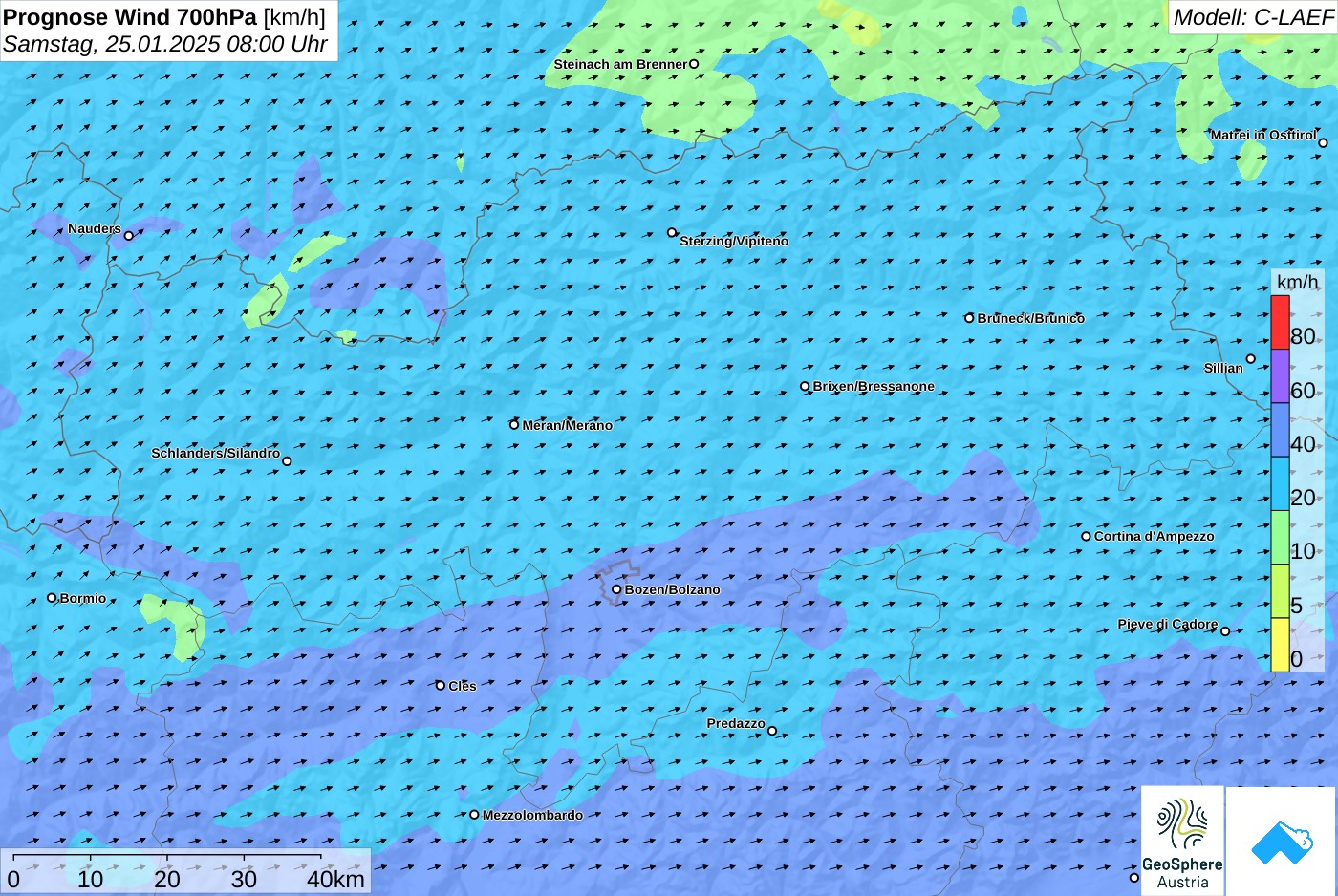Click the Sillian city marker

click(x=1251, y=359)
